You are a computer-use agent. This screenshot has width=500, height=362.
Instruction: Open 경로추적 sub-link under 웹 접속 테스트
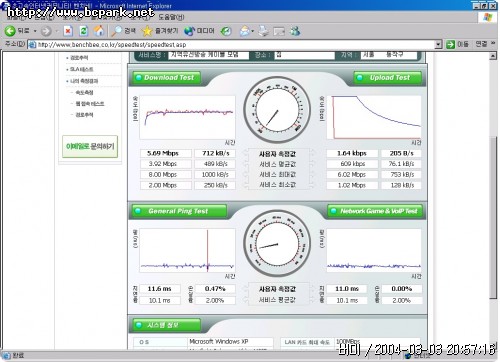point(84,115)
